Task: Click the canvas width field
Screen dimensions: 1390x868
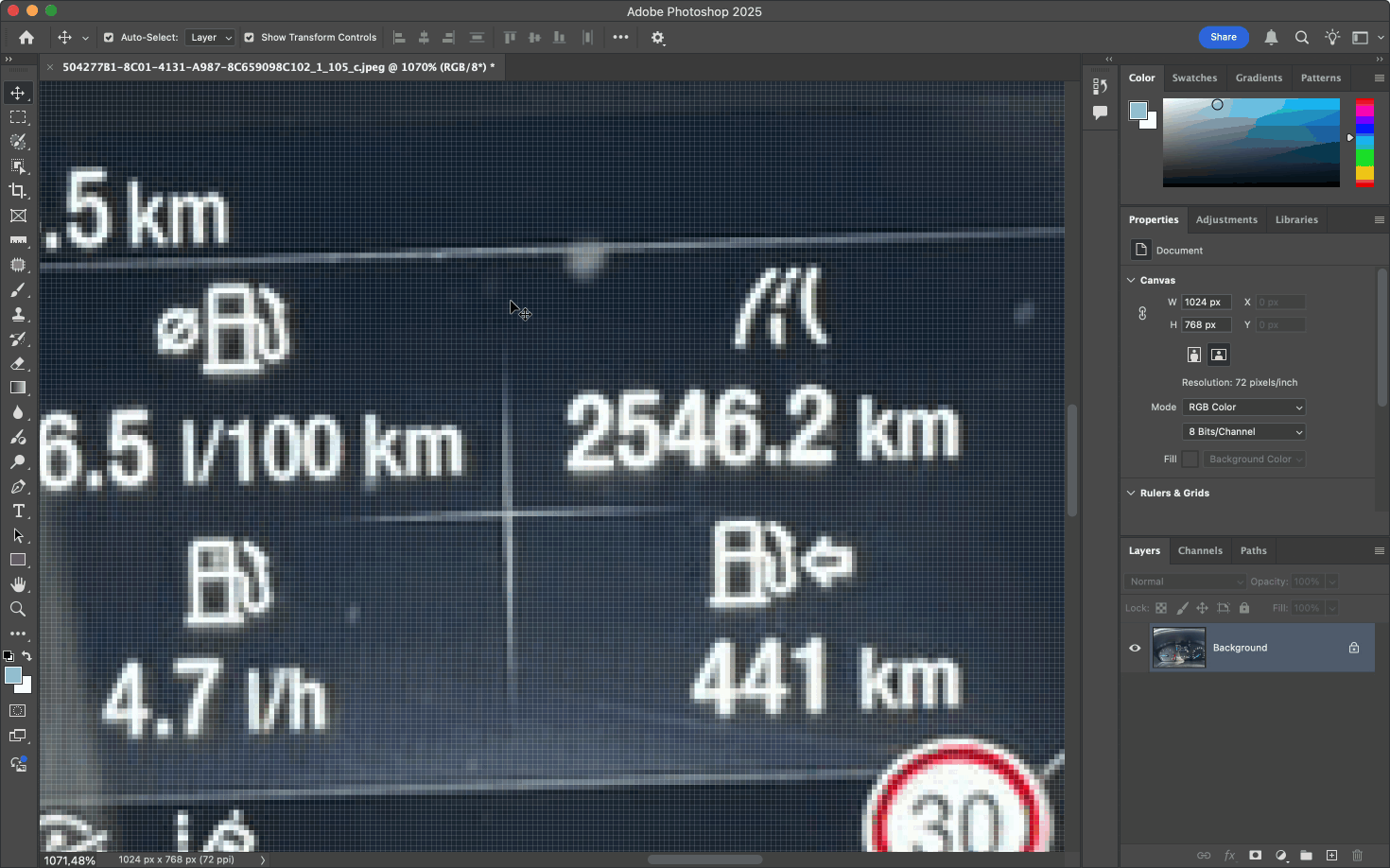Action: point(1207,303)
